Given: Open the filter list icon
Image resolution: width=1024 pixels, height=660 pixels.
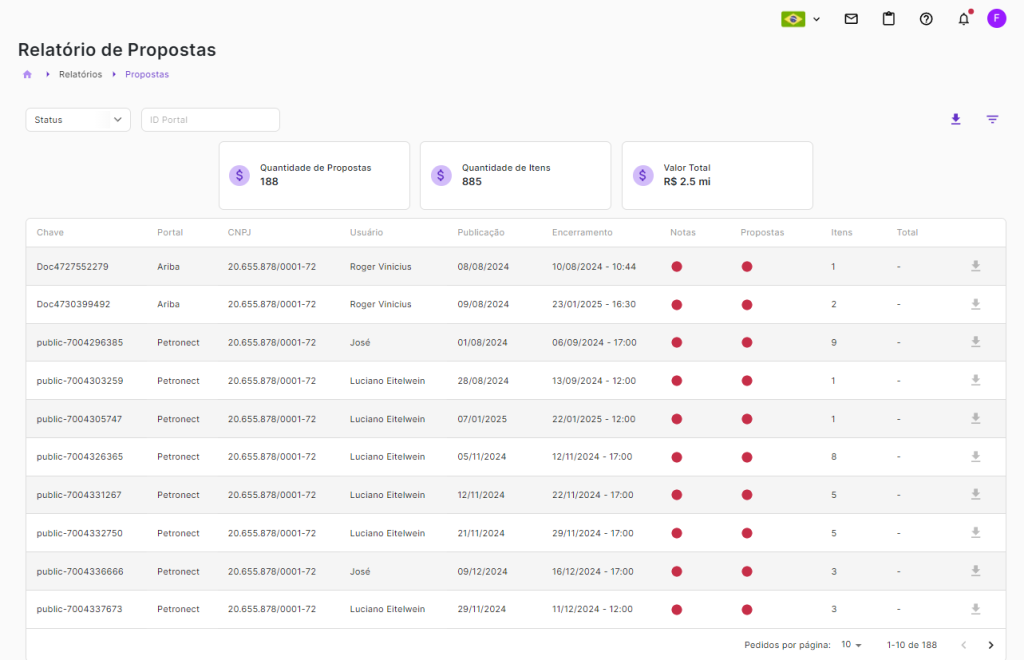Looking at the screenshot, I should [992, 120].
